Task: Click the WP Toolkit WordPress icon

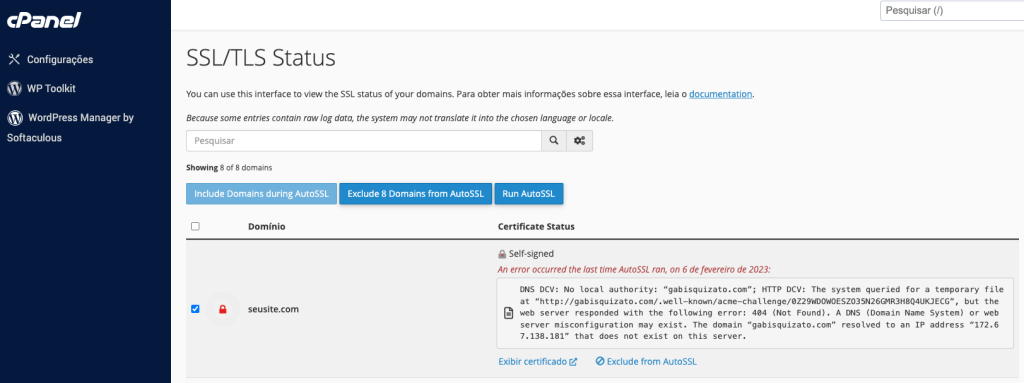Action: click(14, 88)
